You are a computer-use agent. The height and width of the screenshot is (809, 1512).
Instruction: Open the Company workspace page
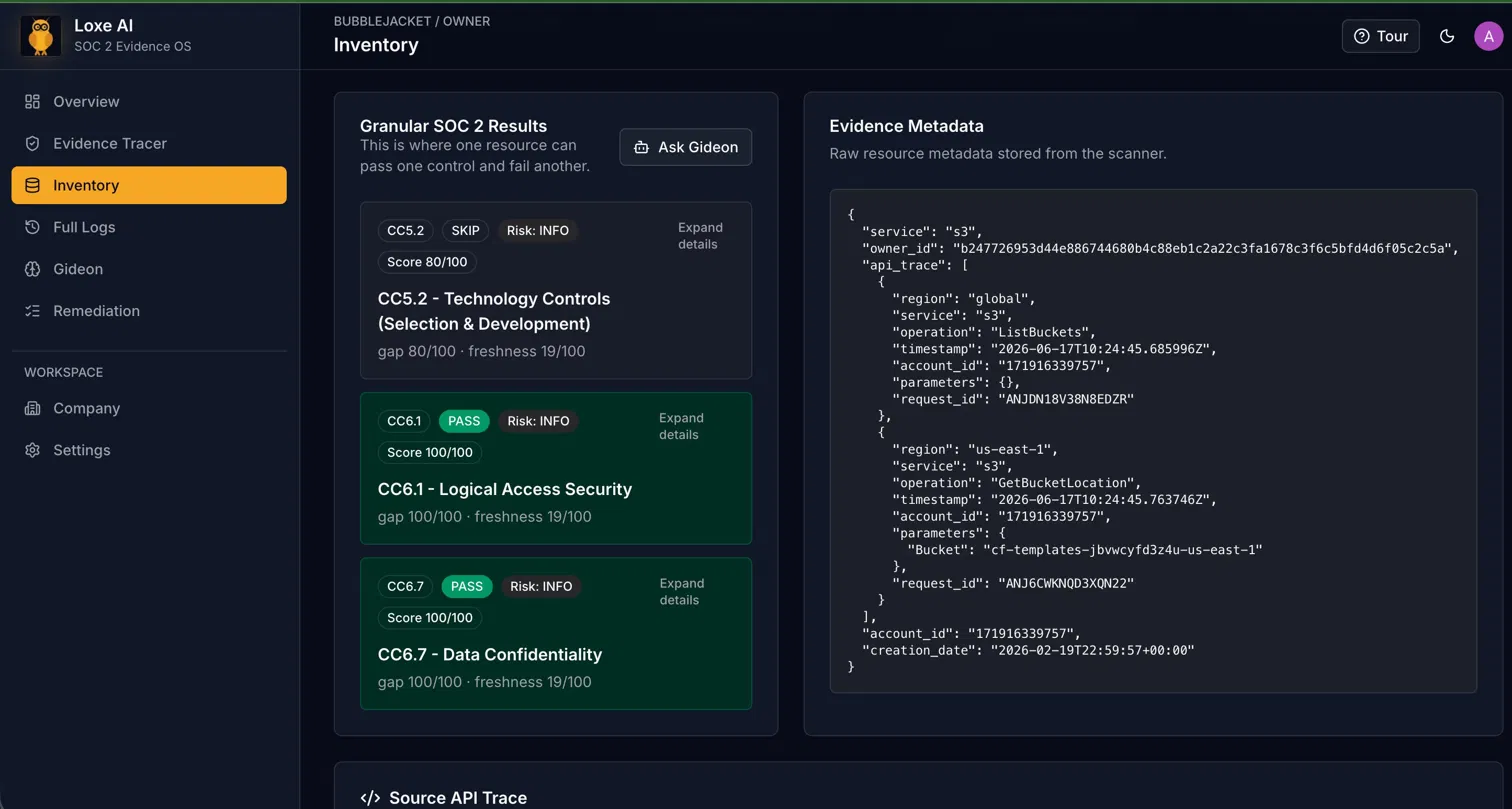pyautogui.click(x=149, y=408)
